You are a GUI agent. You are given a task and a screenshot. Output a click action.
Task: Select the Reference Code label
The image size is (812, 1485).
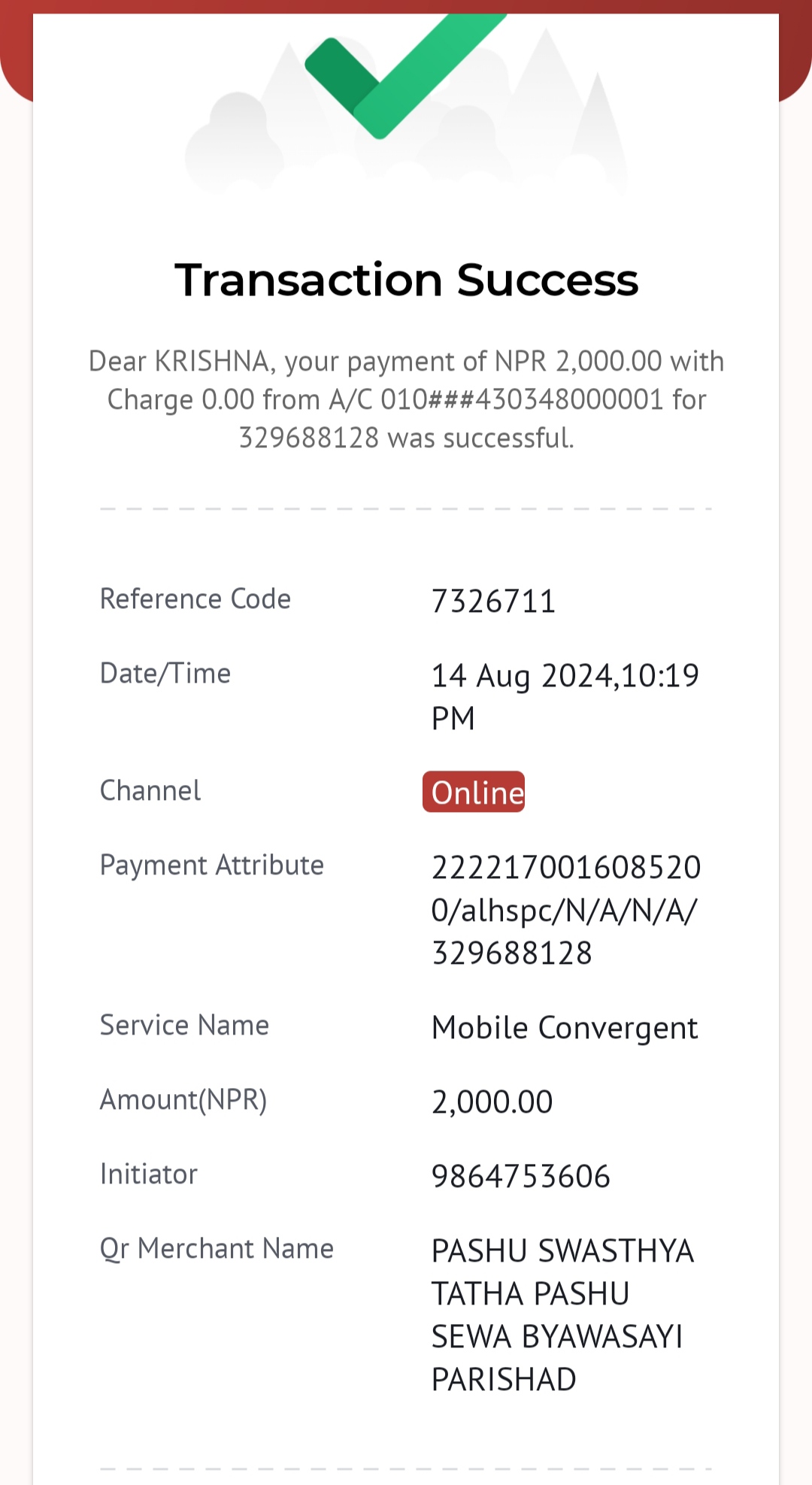(195, 599)
